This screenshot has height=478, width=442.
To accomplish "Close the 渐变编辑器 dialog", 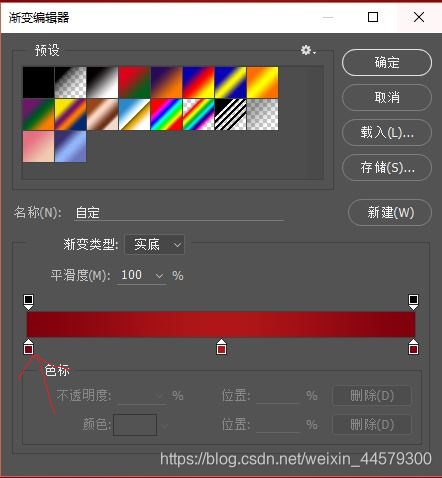I will 419,17.
